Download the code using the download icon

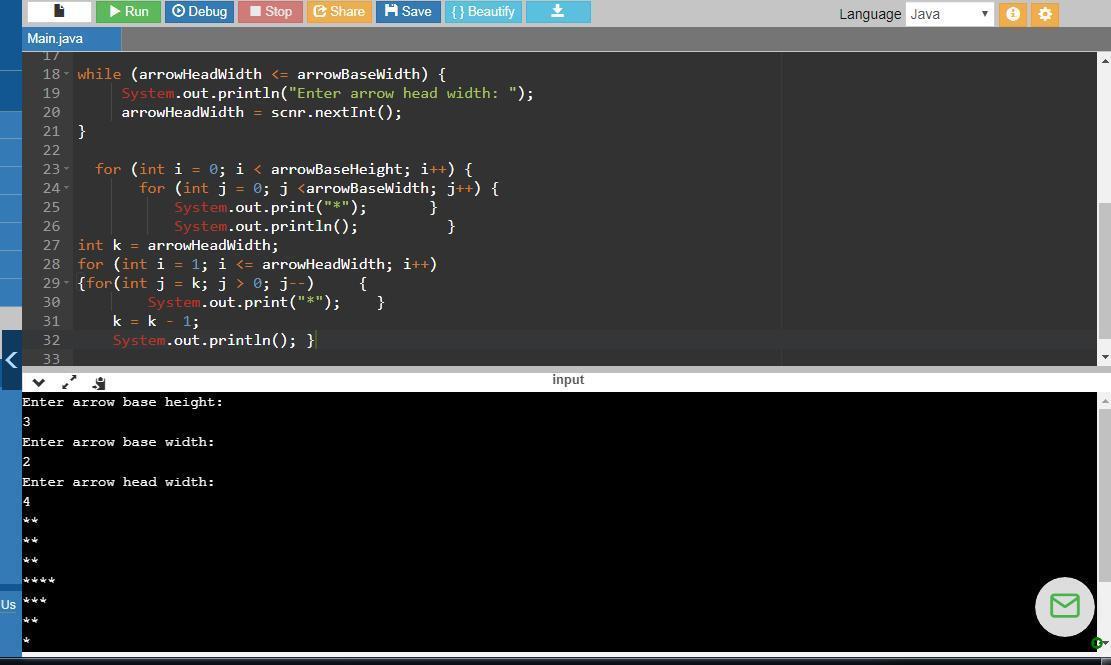pos(557,11)
